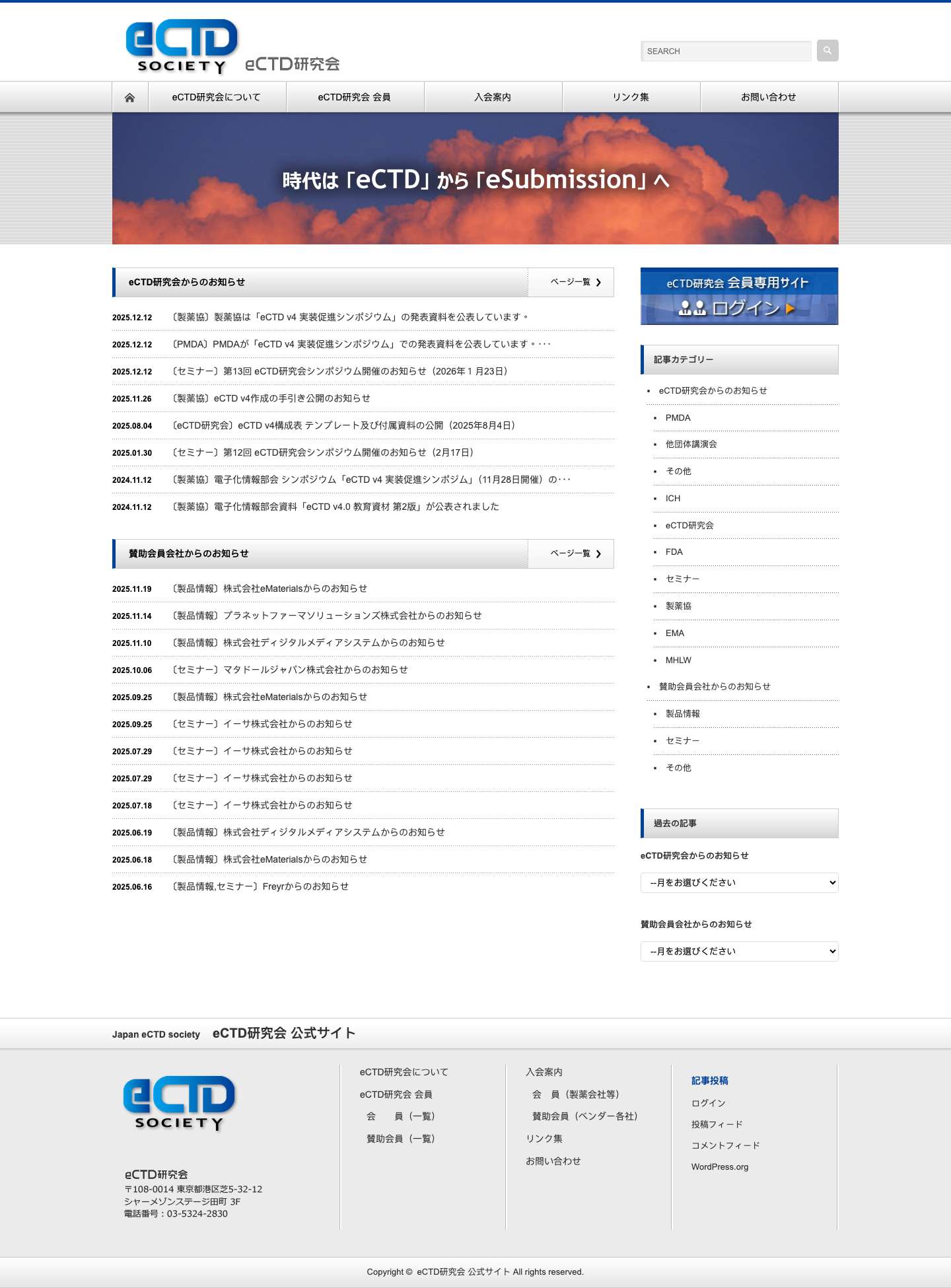Click footer WordPress.org link
This screenshot has width=951, height=1288.
click(720, 1167)
